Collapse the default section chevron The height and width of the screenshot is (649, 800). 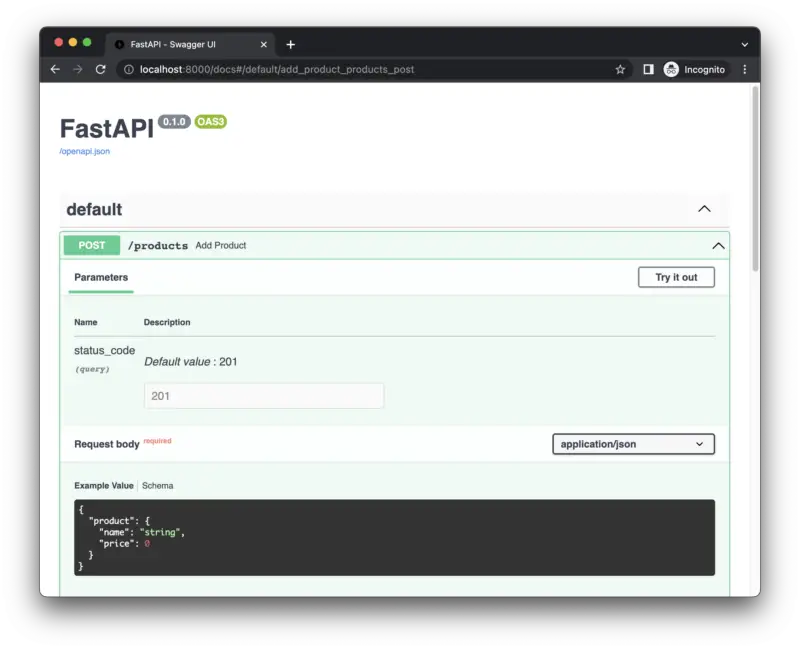[x=704, y=209]
